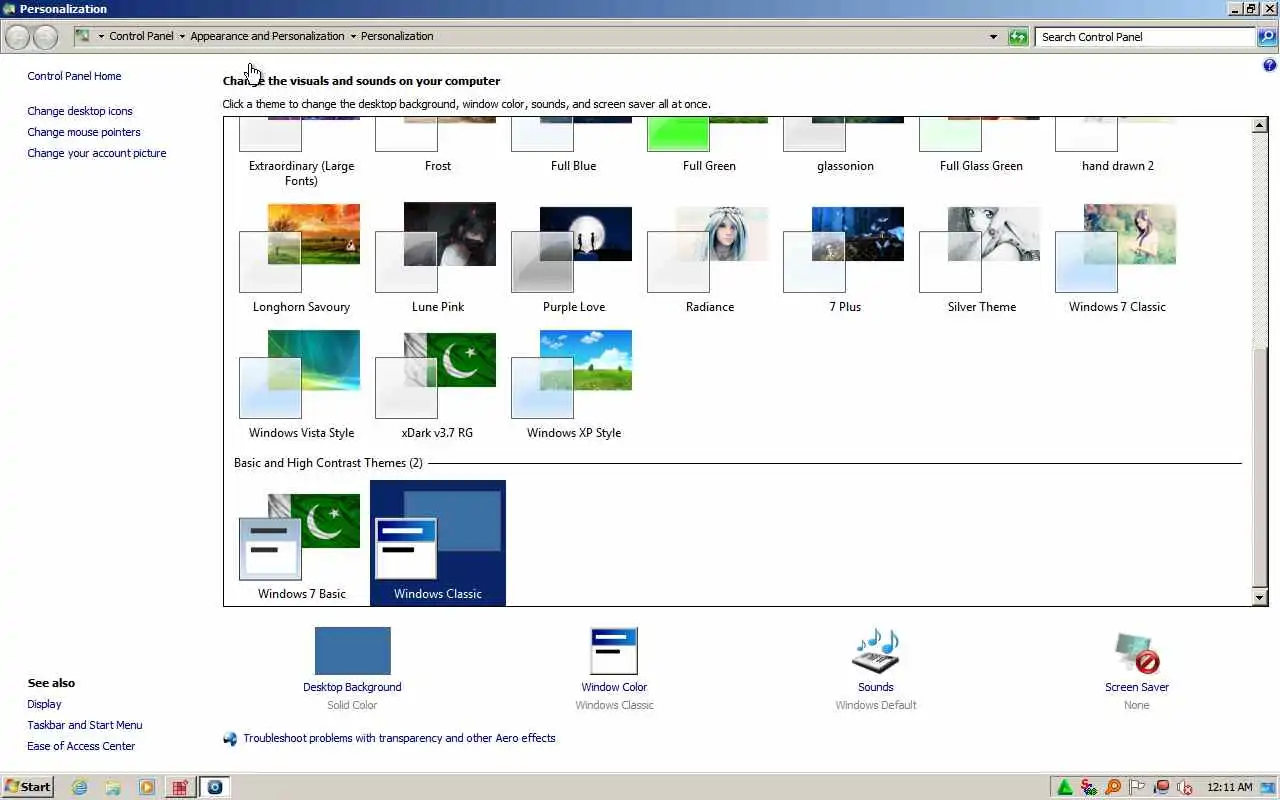This screenshot has width=1280, height=800.
Task: Select the Lune Pink theme
Action: point(438,260)
